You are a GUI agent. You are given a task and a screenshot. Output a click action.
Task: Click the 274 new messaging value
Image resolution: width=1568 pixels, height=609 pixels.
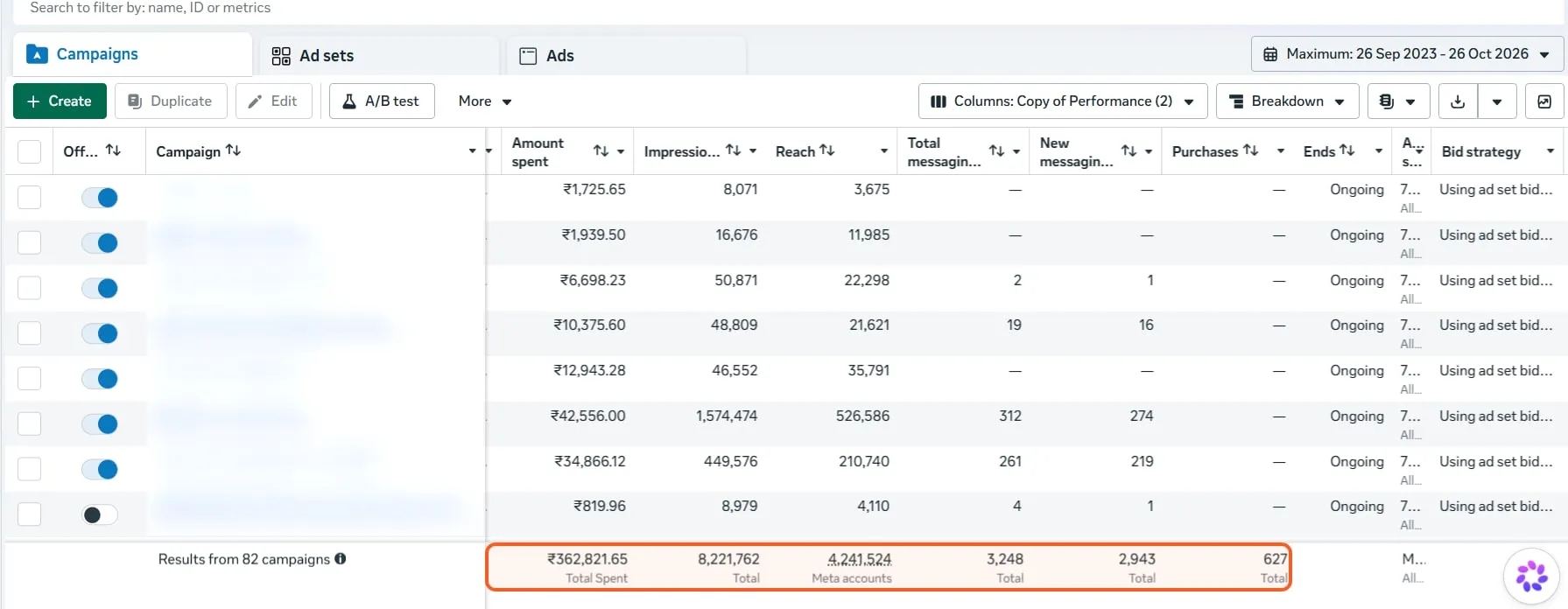[x=1142, y=416]
